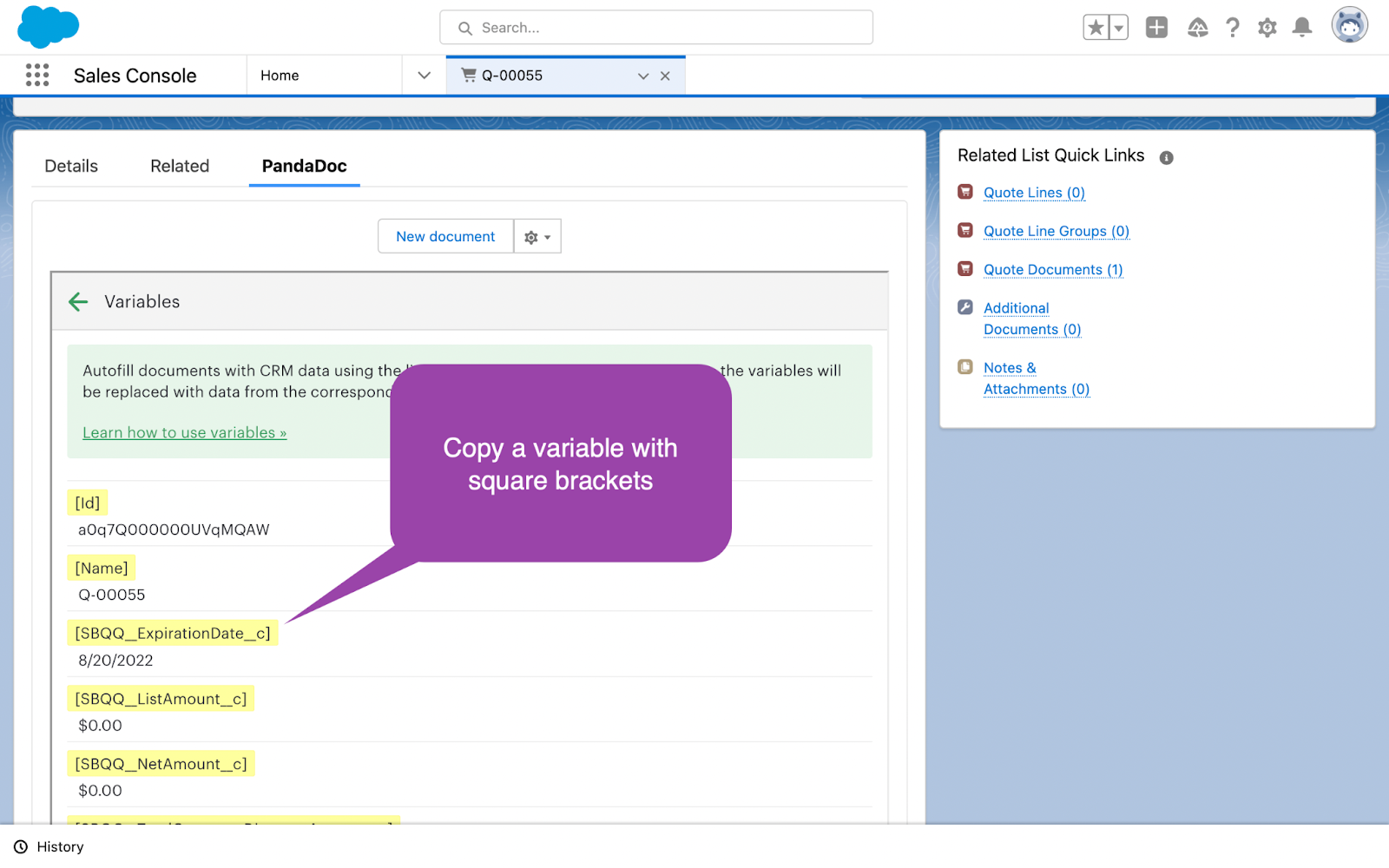The width and height of the screenshot is (1389, 868).
Task: Open the Q-00055 tab actions chevron
Action: click(x=643, y=76)
